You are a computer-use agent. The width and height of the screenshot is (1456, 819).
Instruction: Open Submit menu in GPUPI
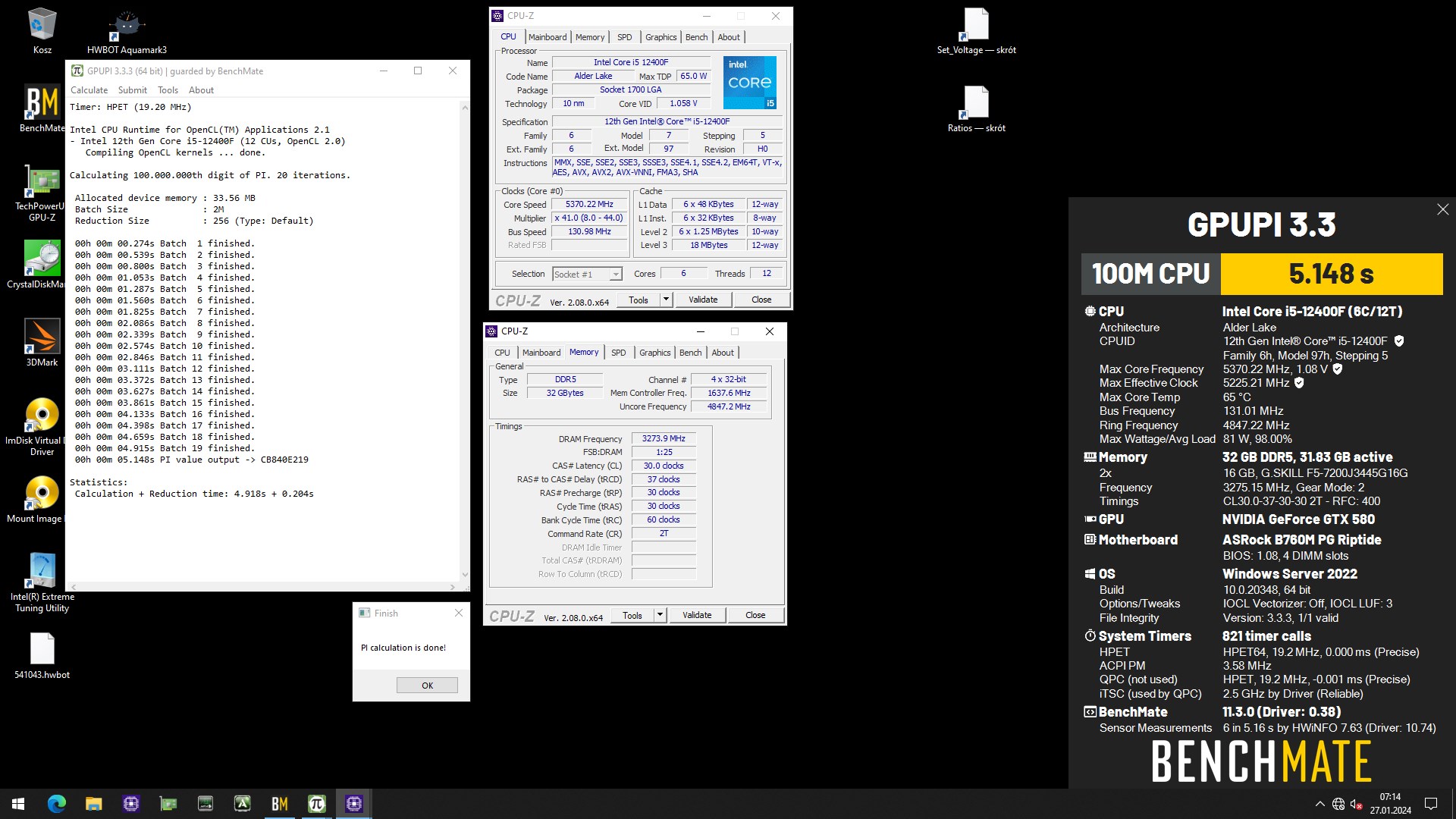tap(133, 89)
